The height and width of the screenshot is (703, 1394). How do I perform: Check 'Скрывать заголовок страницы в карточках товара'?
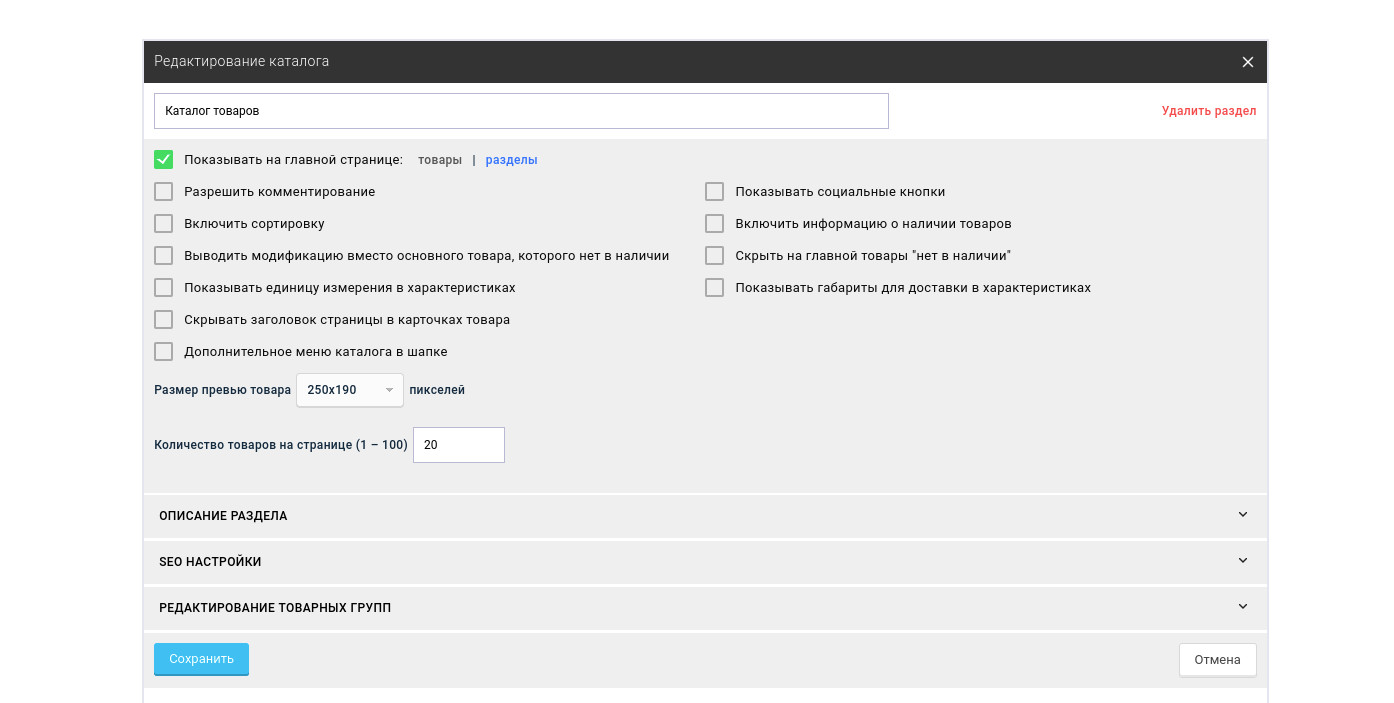click(164, 320)
